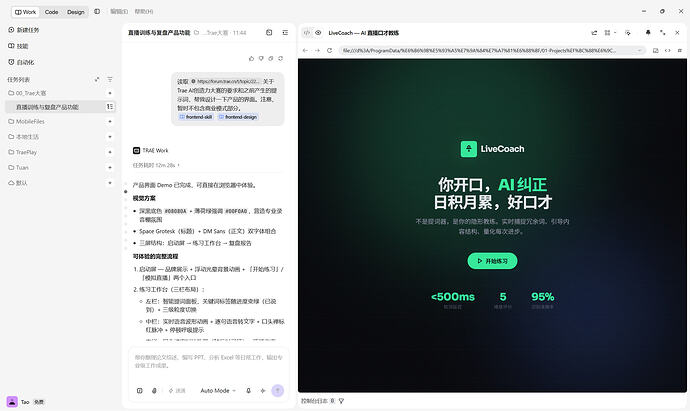Expand the Tuan folder
The width and height of the screenshot is (690, 411).
click(18, 167)
